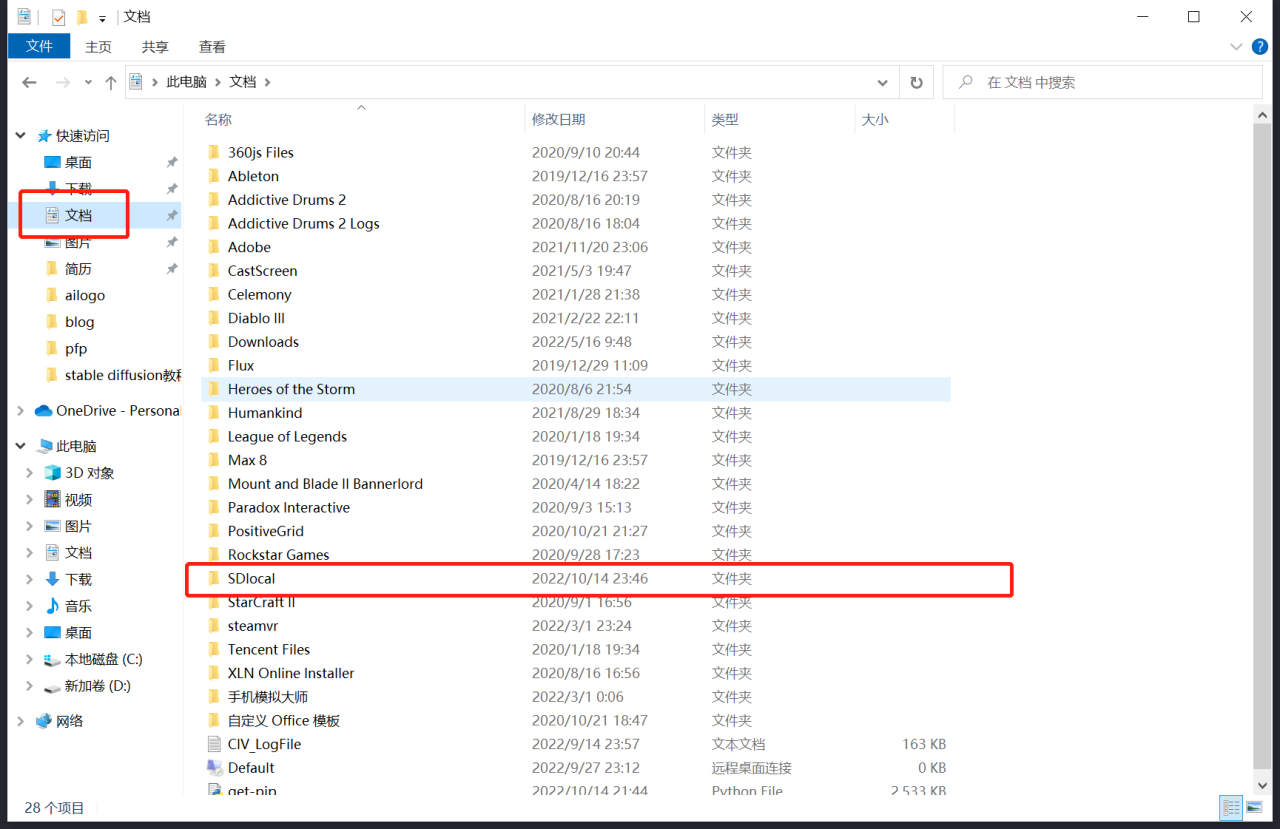Click the Forward navigation arrow
Screen dimensions: 1280x829
point(63,83)
